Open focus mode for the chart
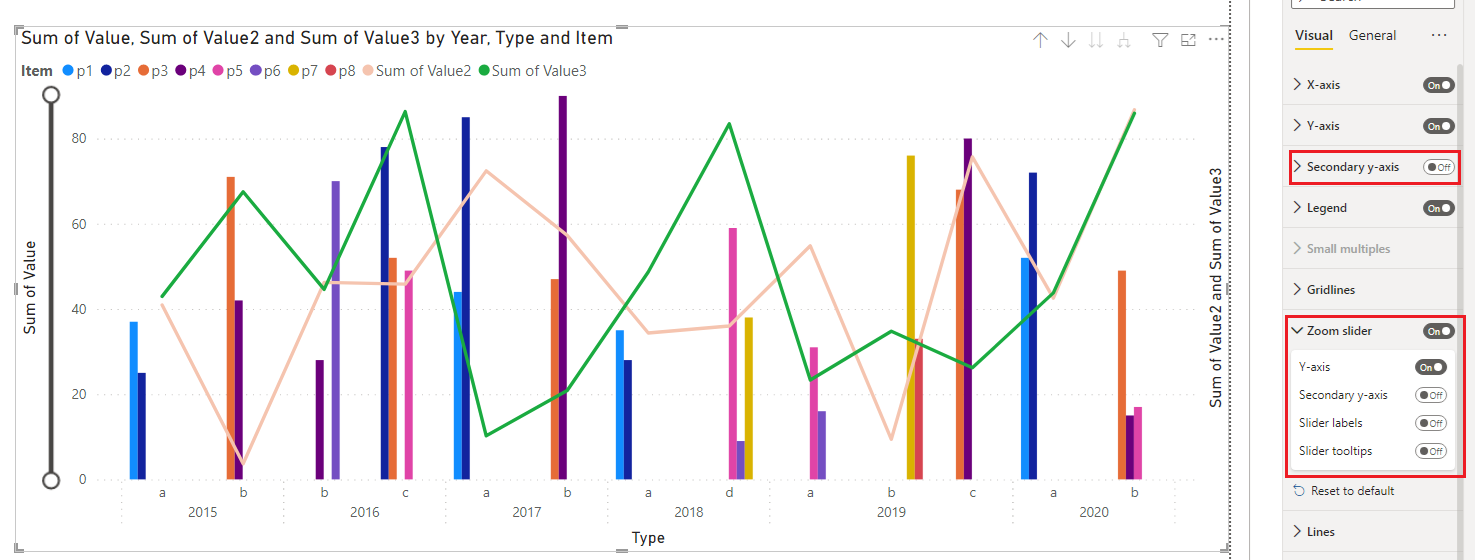1475x560 pixels. pos(1188,40)
